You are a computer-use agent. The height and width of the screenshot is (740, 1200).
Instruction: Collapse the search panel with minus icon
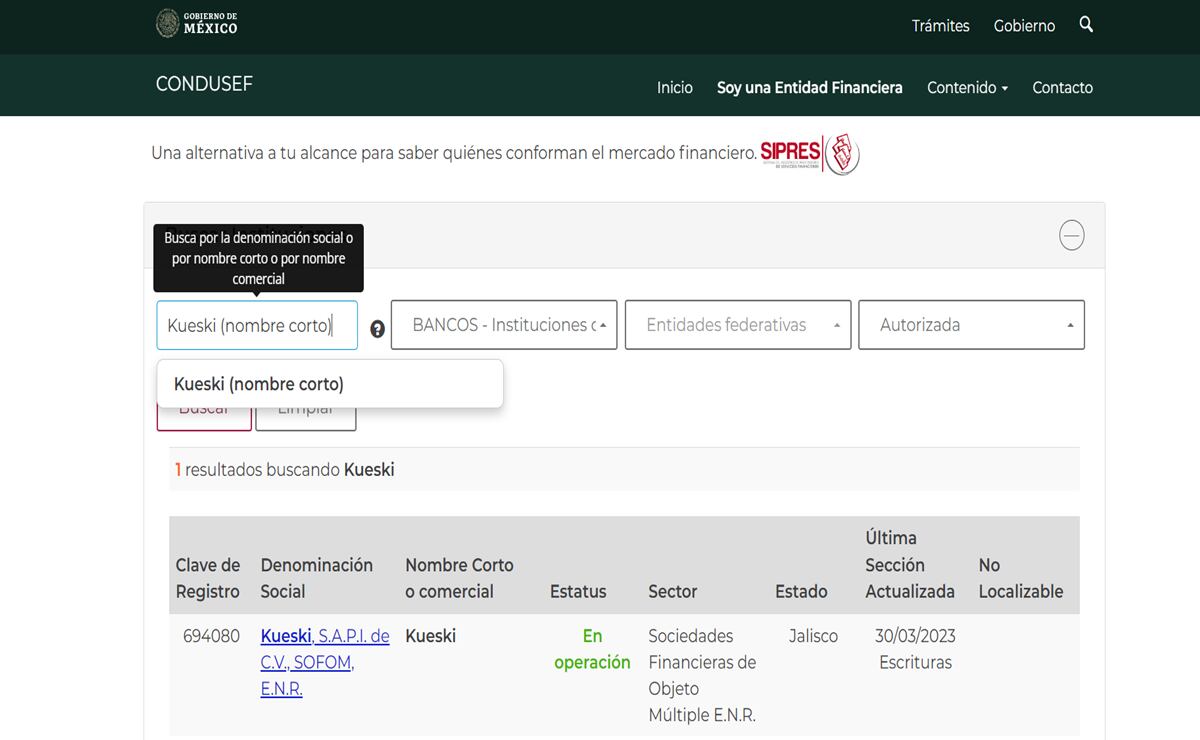coord(1071,235)
